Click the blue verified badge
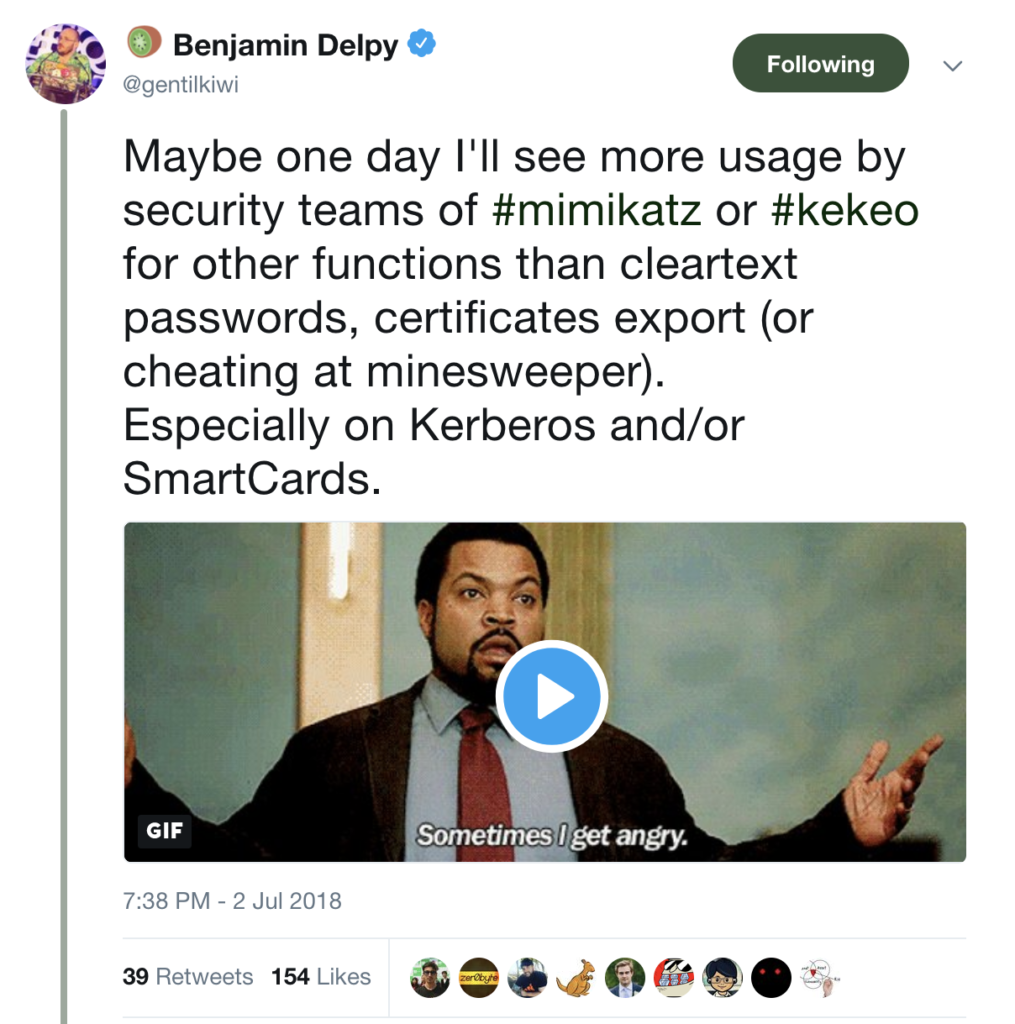The width and height of the screenshot is (1015, 1024). point(422,44)
